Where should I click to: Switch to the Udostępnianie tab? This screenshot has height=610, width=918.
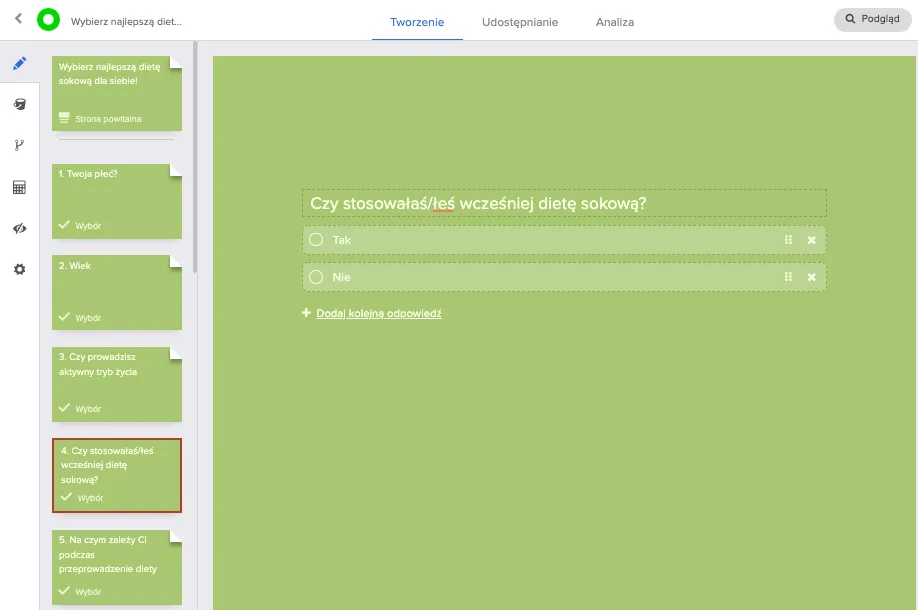pos(520,22)
